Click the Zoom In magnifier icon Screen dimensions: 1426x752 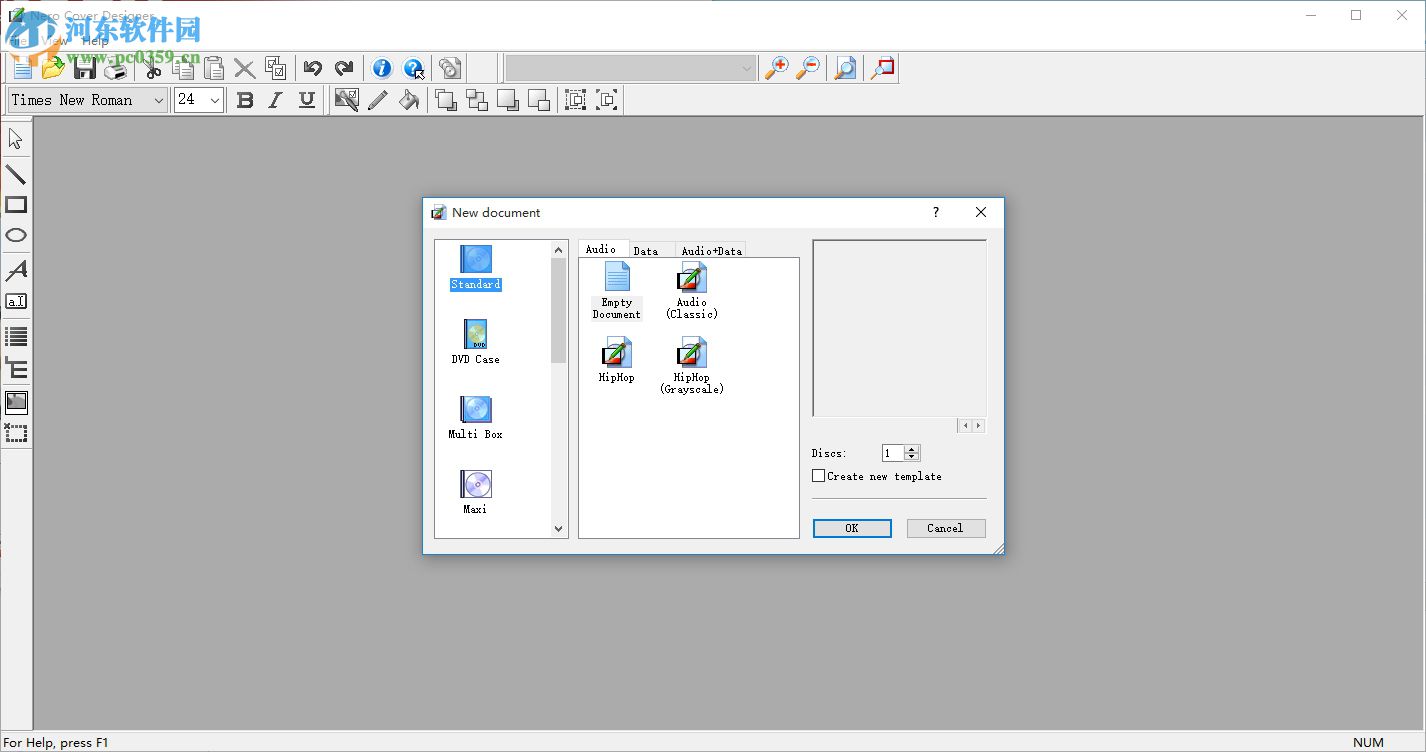pyautogui.click(x=776, y=68)
